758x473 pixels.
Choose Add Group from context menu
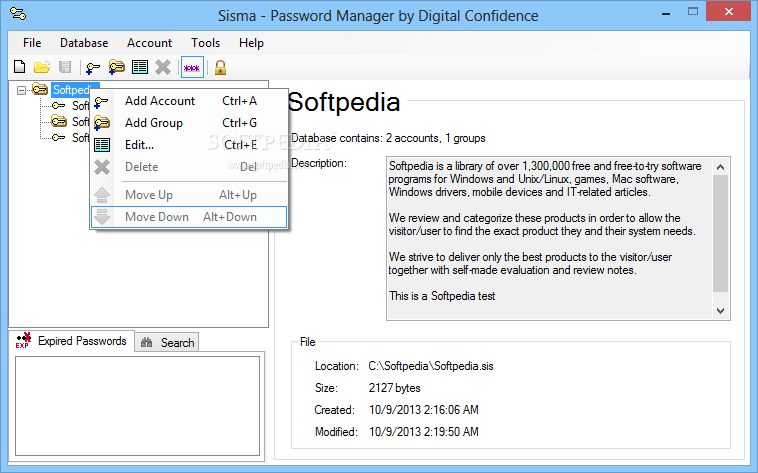[x=190, y=123]
